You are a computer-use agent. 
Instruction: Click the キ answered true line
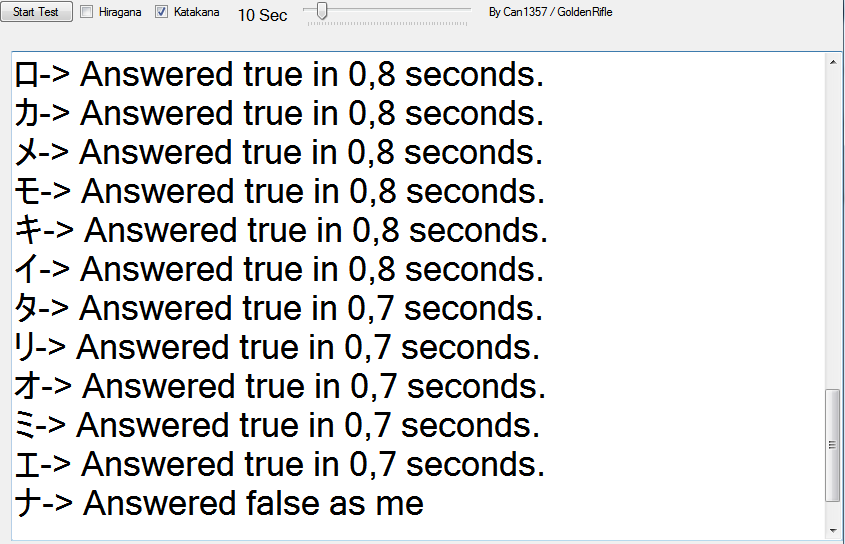[281, 230]
